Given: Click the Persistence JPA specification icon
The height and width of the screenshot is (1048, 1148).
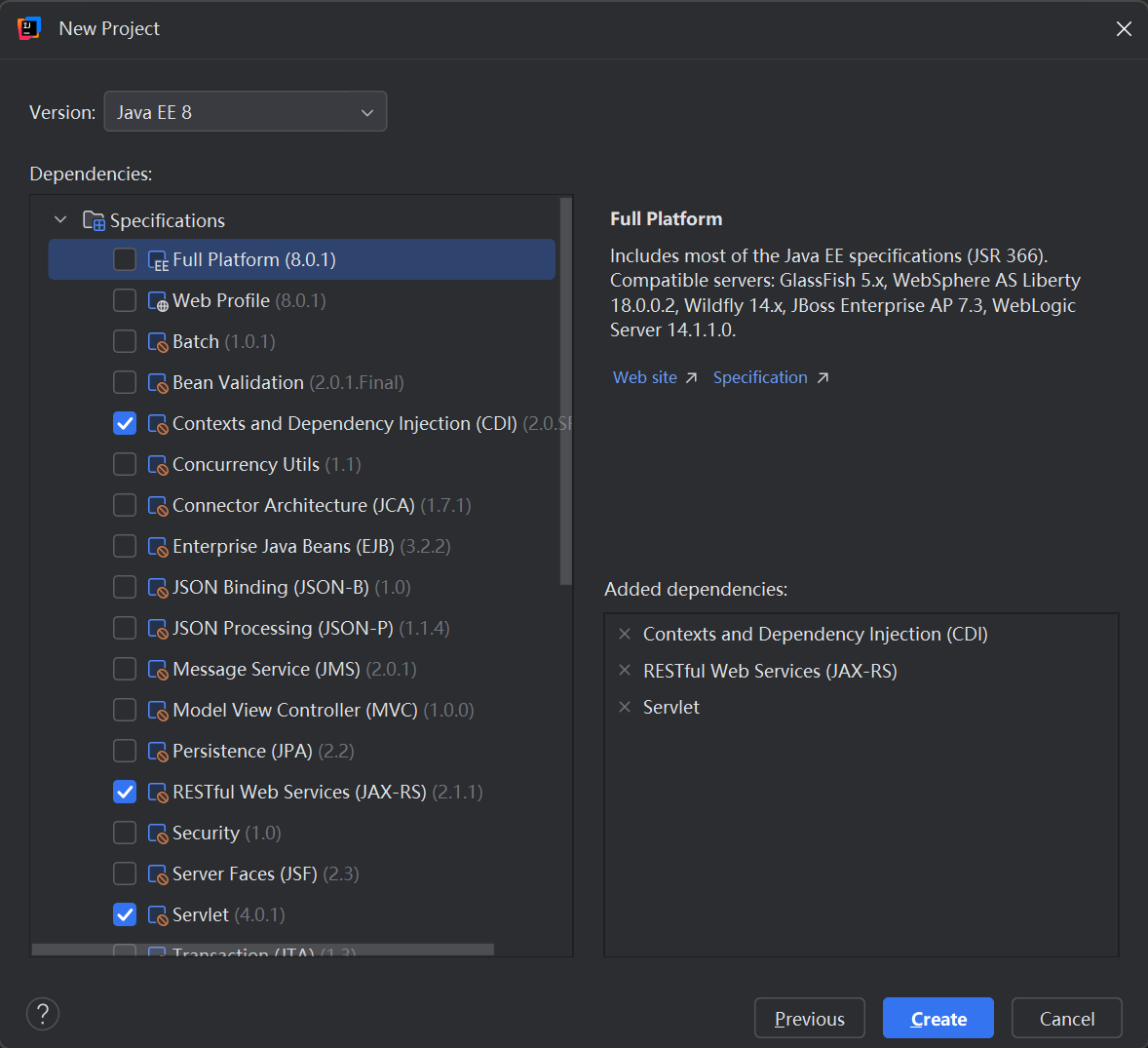Looking at the screenshot, I should pyautogui.click(x=158, y=753).
